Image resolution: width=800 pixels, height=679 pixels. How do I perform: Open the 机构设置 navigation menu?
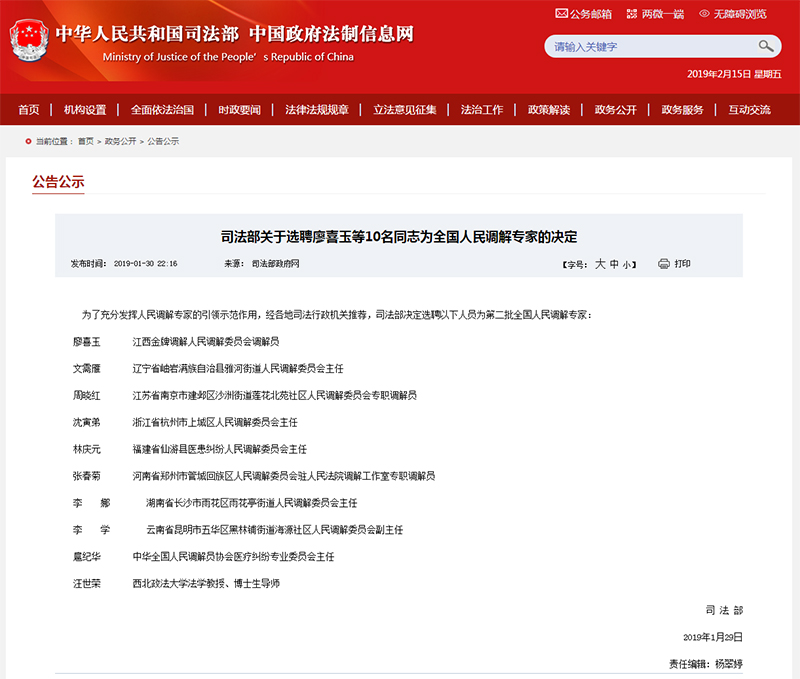(x=85, y=110)
